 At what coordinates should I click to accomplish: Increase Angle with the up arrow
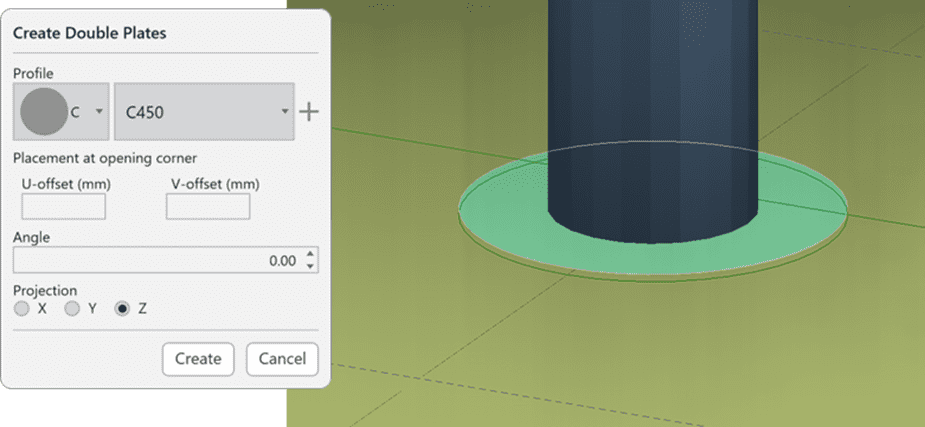click(310, 255)
